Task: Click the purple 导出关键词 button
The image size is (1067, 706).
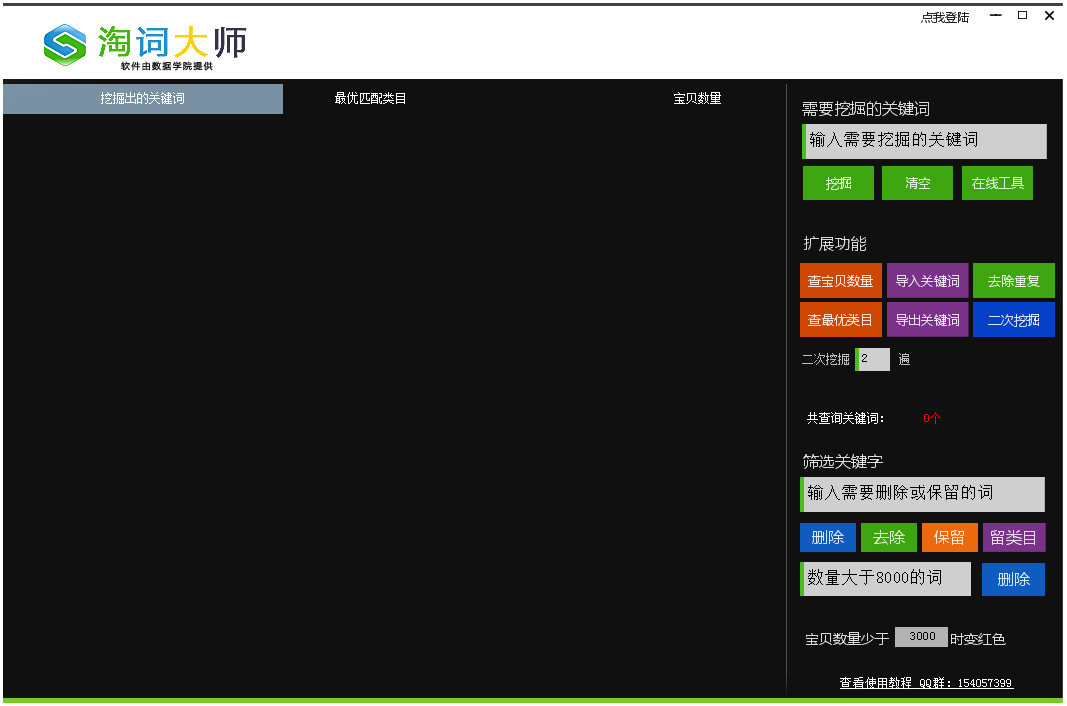Action: pos(927,320)
